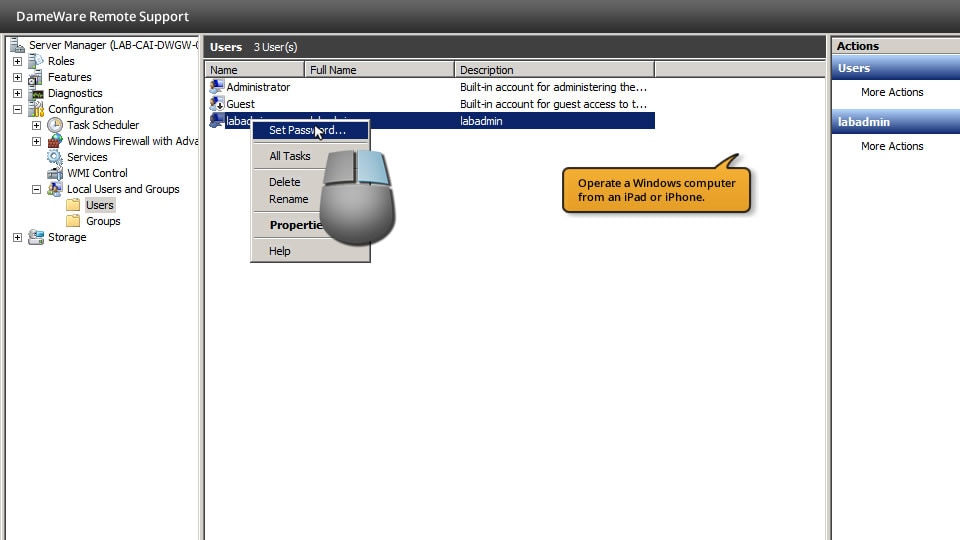Select the Features tree item
The height and width of the screenshot is (540, 960).
click(70, 77)
